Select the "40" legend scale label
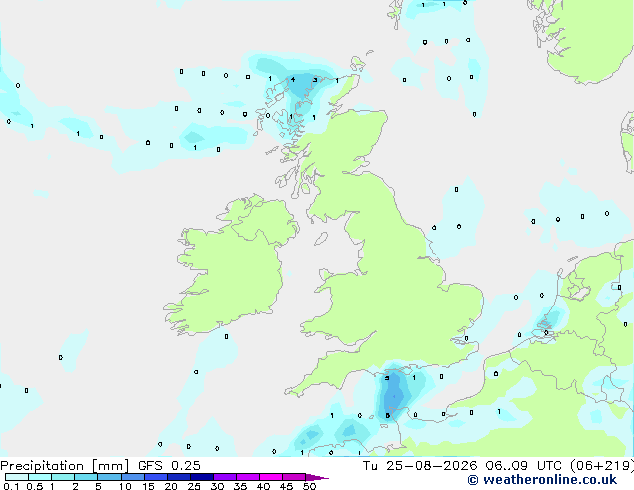 263,486
